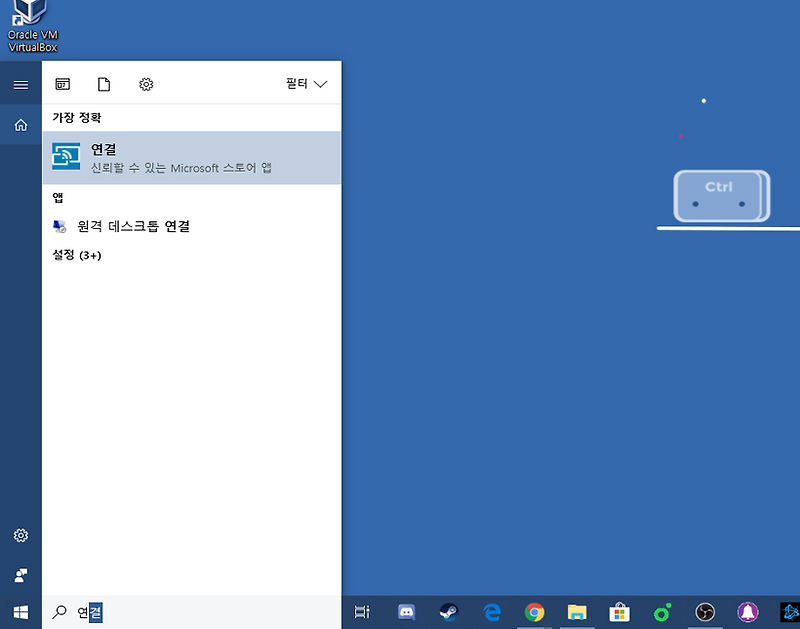Open Oracle VM VirtualBox desktop shortcut
The height and width of the screenshot is (629, 800).
click(32, 26)
